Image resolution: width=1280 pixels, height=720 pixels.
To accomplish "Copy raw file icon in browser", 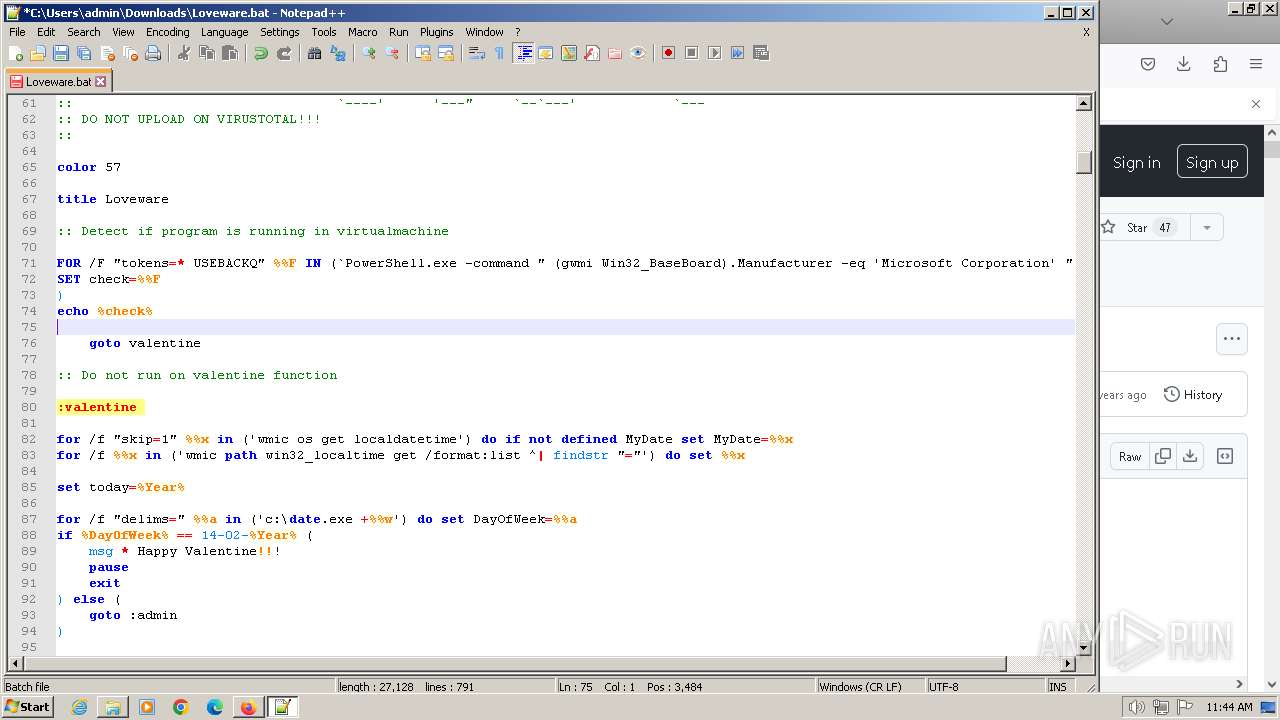I will click(x=1163, y=456).
